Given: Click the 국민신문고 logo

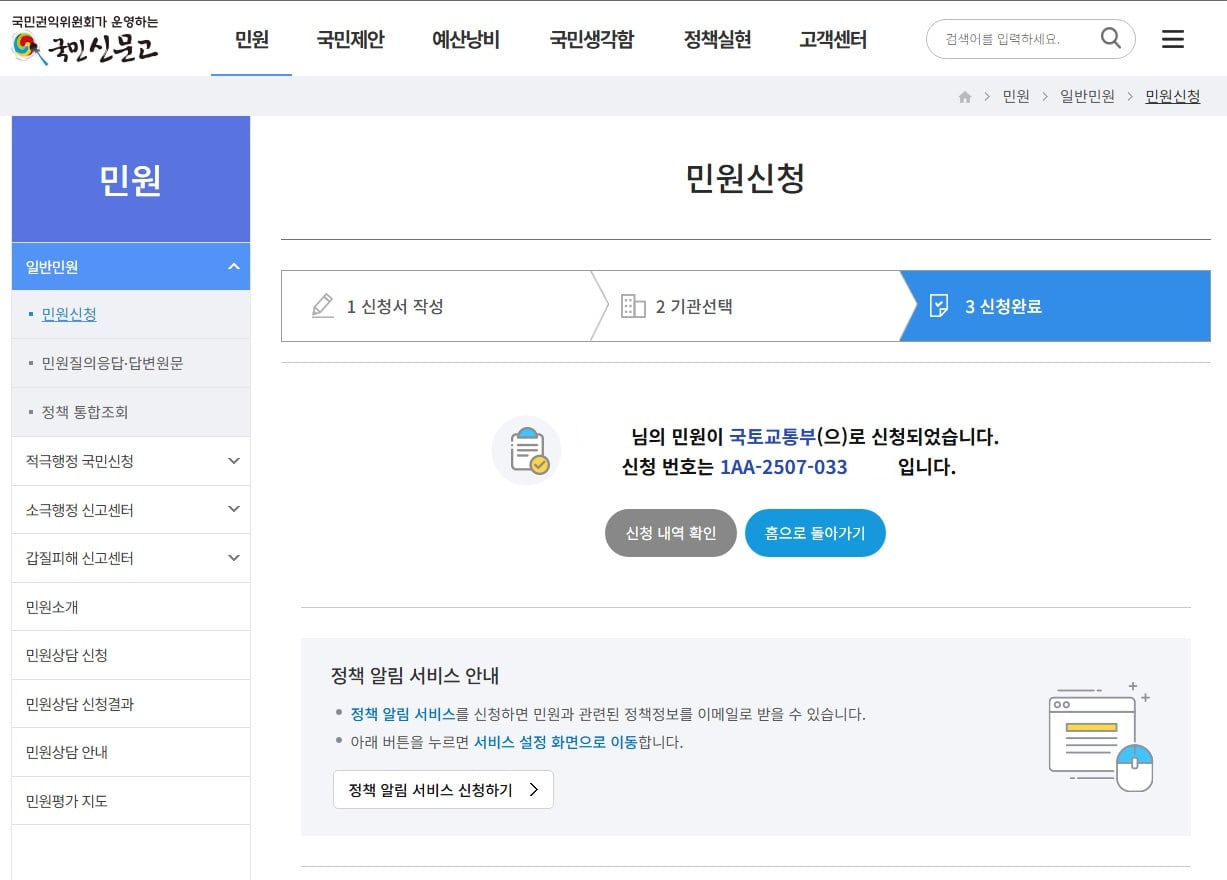Looking at the screenshot, I should point(84,40).
